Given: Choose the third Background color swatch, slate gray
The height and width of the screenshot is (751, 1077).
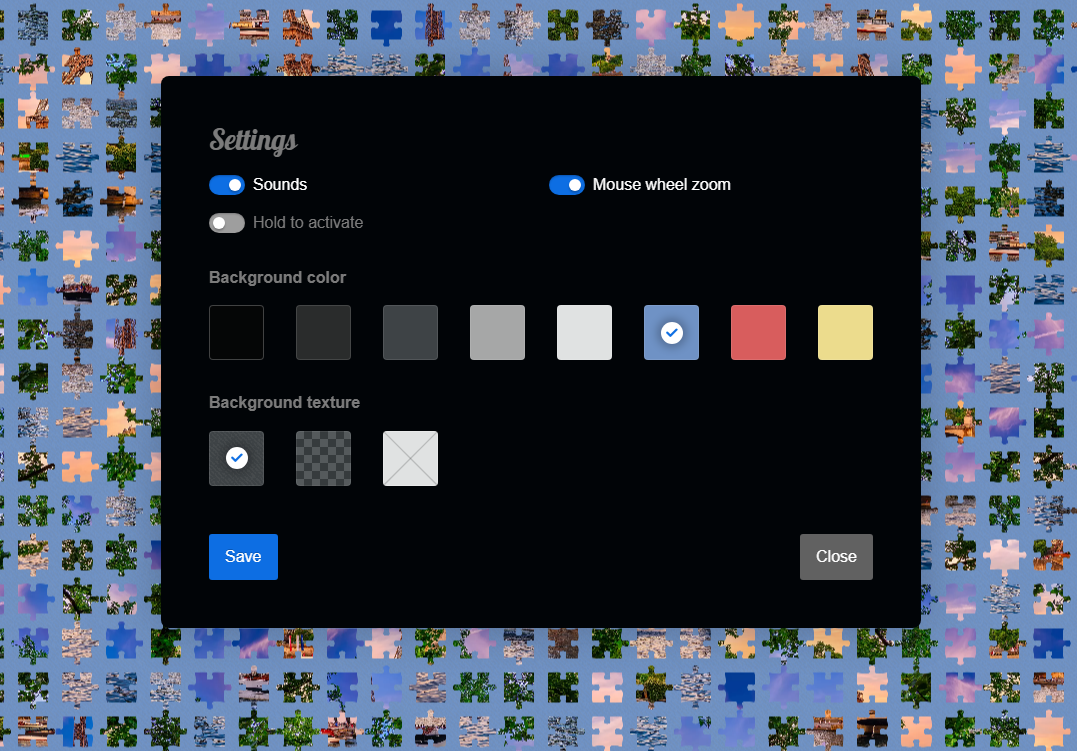Looking at the screenshot, I should (410, 333).
